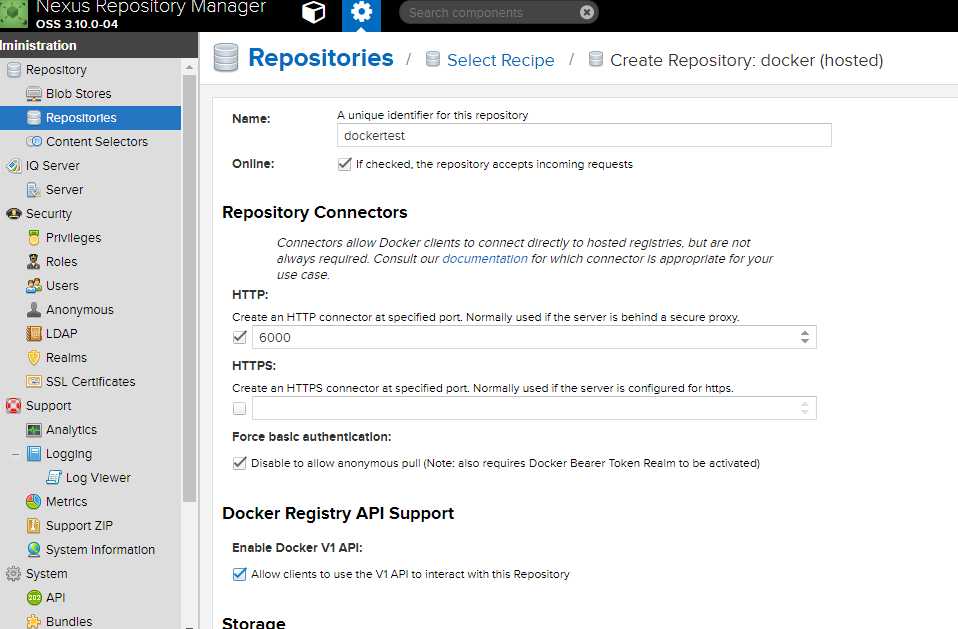This screenshot has height=629, width=958.
Task: Enable the HTTPS connector checkbox
Action: [x=240, y=409]
